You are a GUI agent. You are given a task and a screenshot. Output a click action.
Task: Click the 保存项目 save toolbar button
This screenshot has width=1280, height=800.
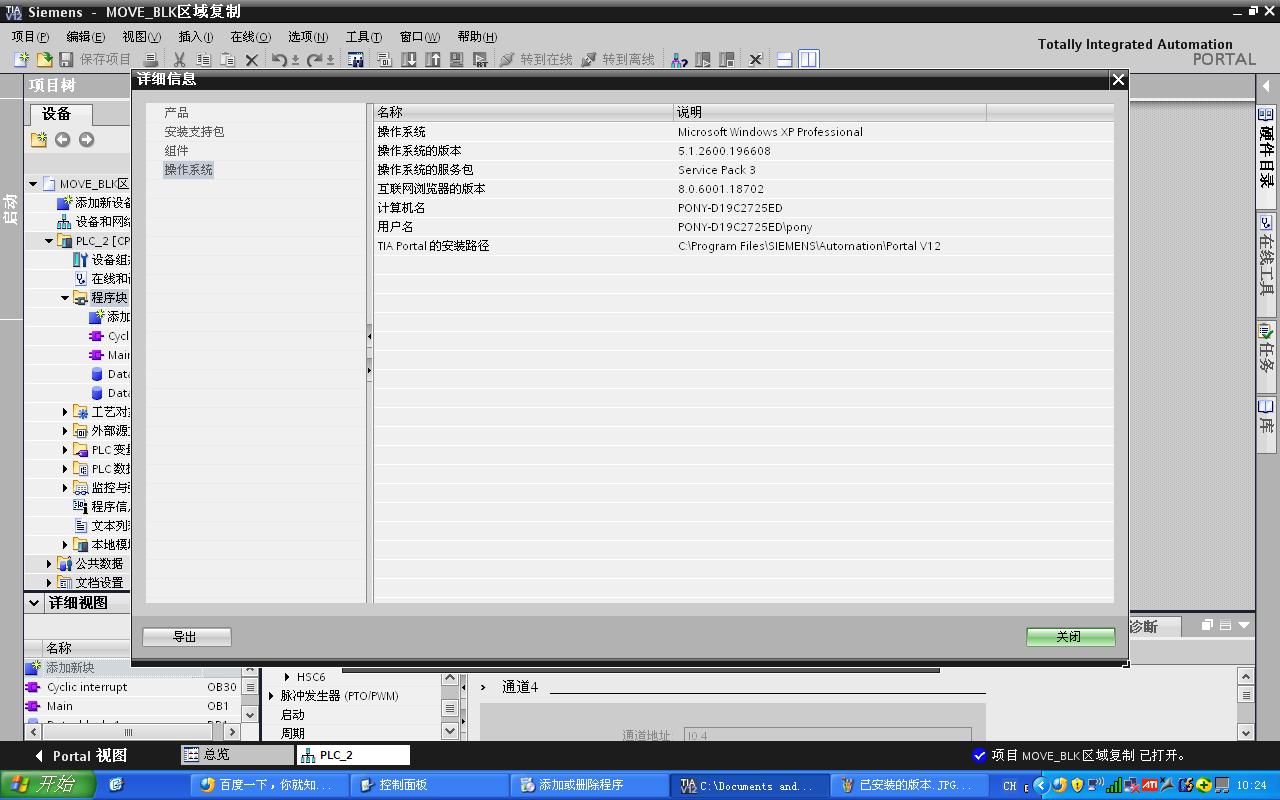96,60
